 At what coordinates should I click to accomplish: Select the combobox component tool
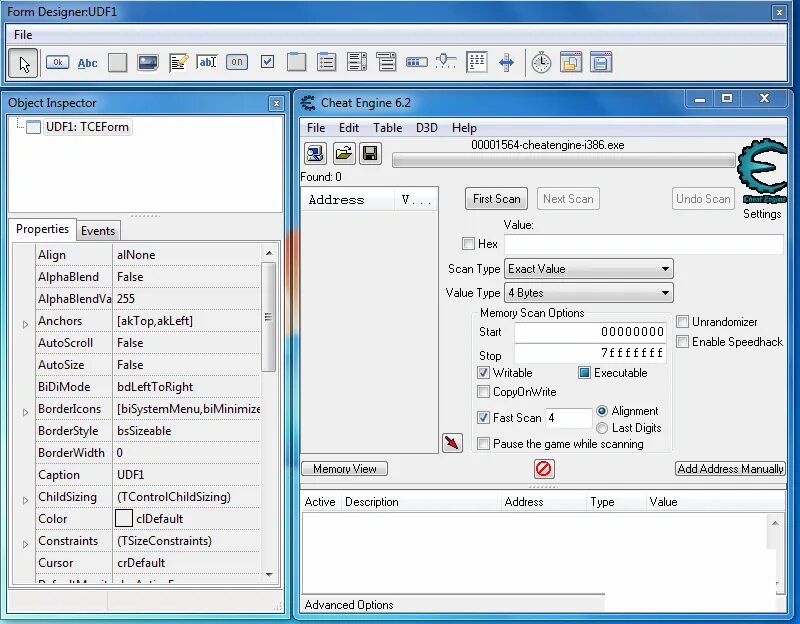coord(386,62)
